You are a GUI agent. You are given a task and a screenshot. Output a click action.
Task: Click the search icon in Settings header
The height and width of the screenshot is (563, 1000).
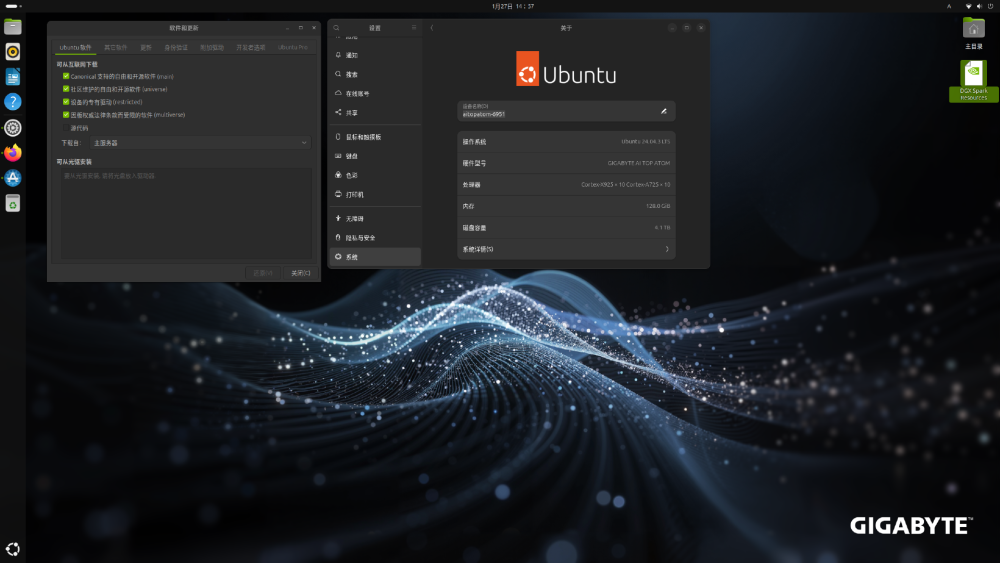(337, 28)
